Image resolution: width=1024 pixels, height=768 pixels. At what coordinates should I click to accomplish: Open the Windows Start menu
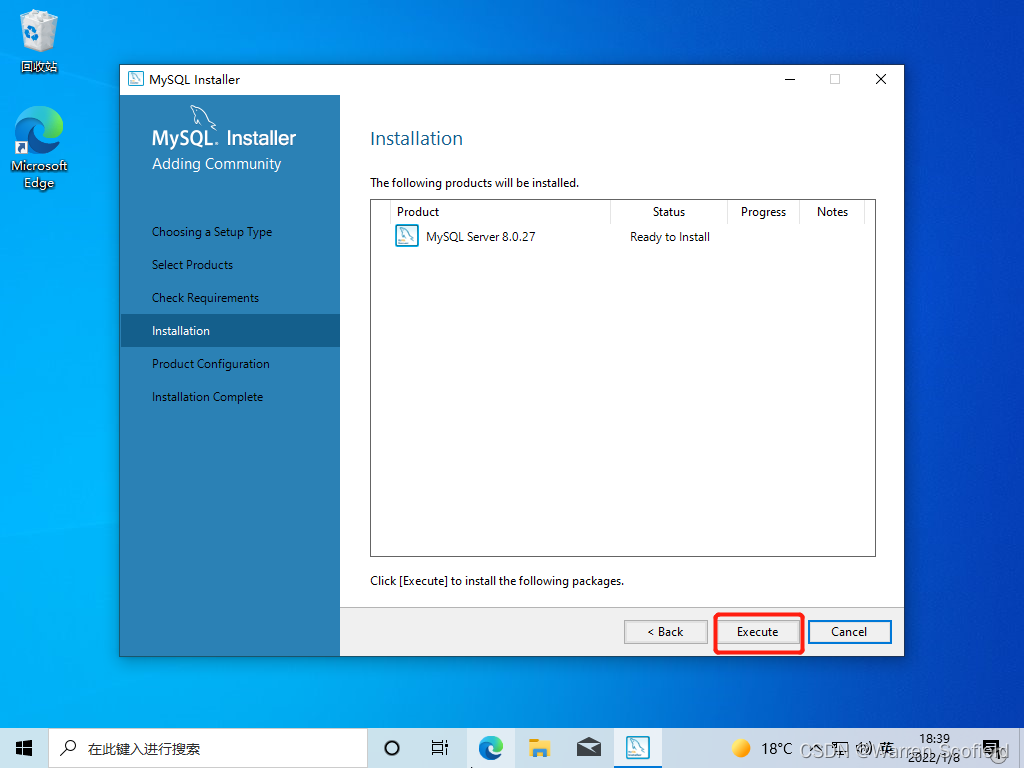(x=24, y=748)
